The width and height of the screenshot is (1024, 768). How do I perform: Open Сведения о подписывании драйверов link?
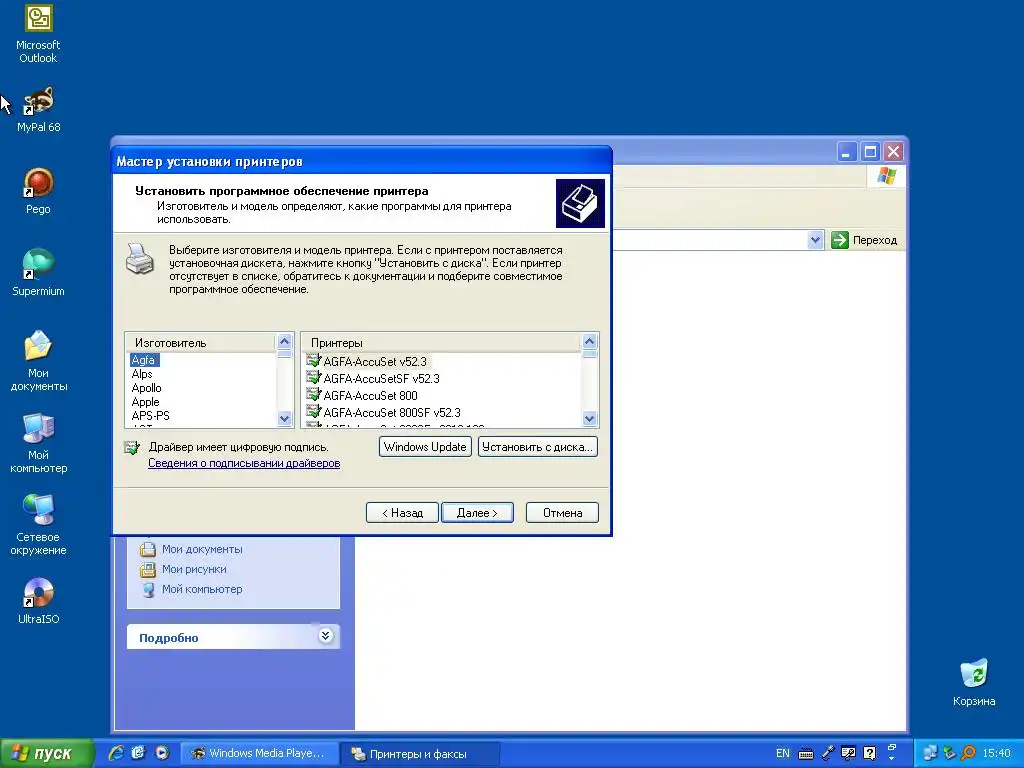(244, 463)
